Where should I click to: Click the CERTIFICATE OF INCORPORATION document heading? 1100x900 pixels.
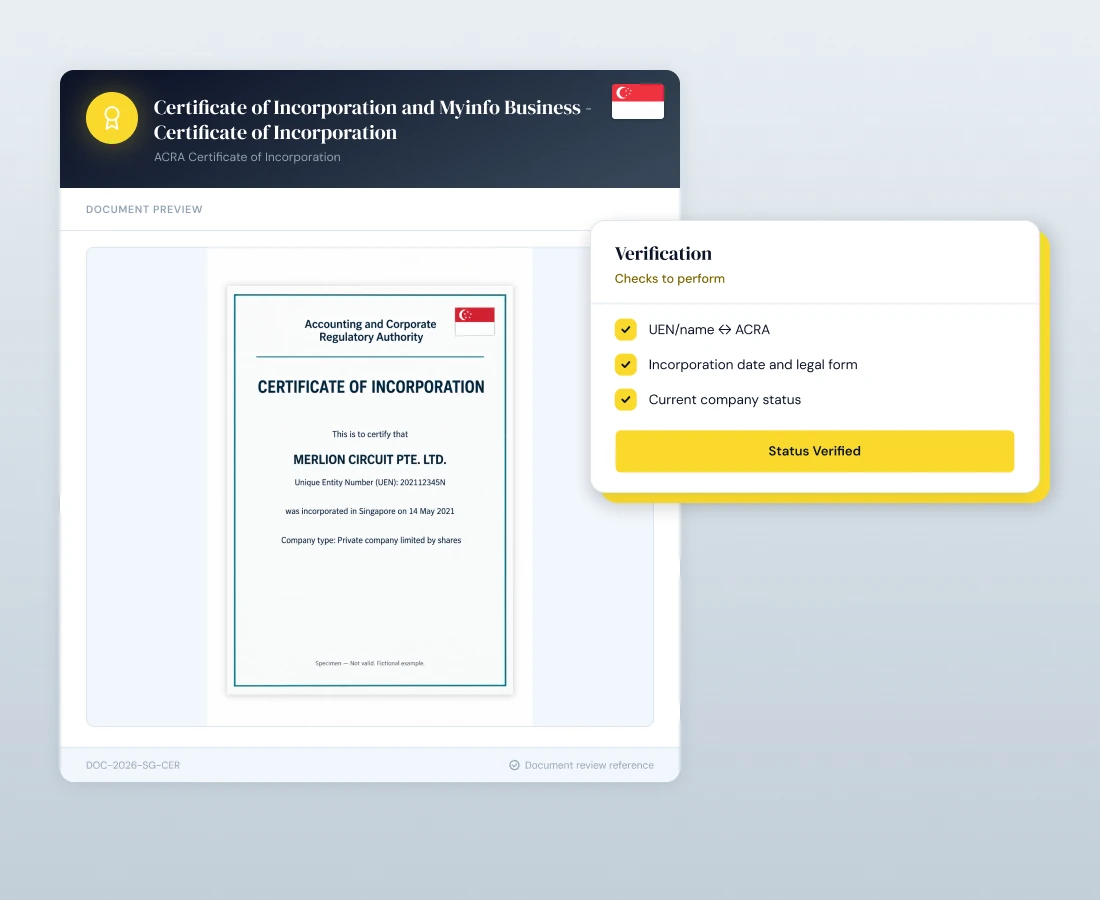370,387
